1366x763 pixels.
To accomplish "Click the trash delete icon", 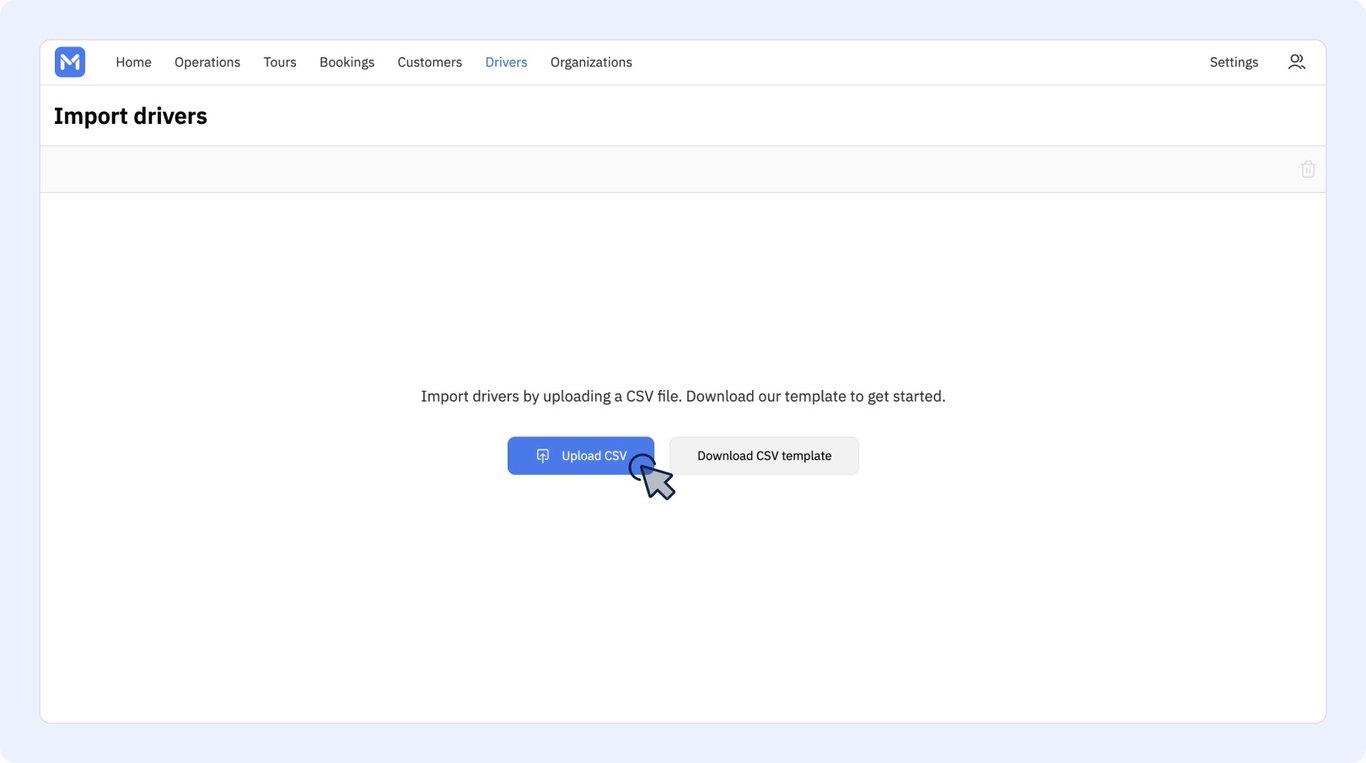I will pos(1308,169).
